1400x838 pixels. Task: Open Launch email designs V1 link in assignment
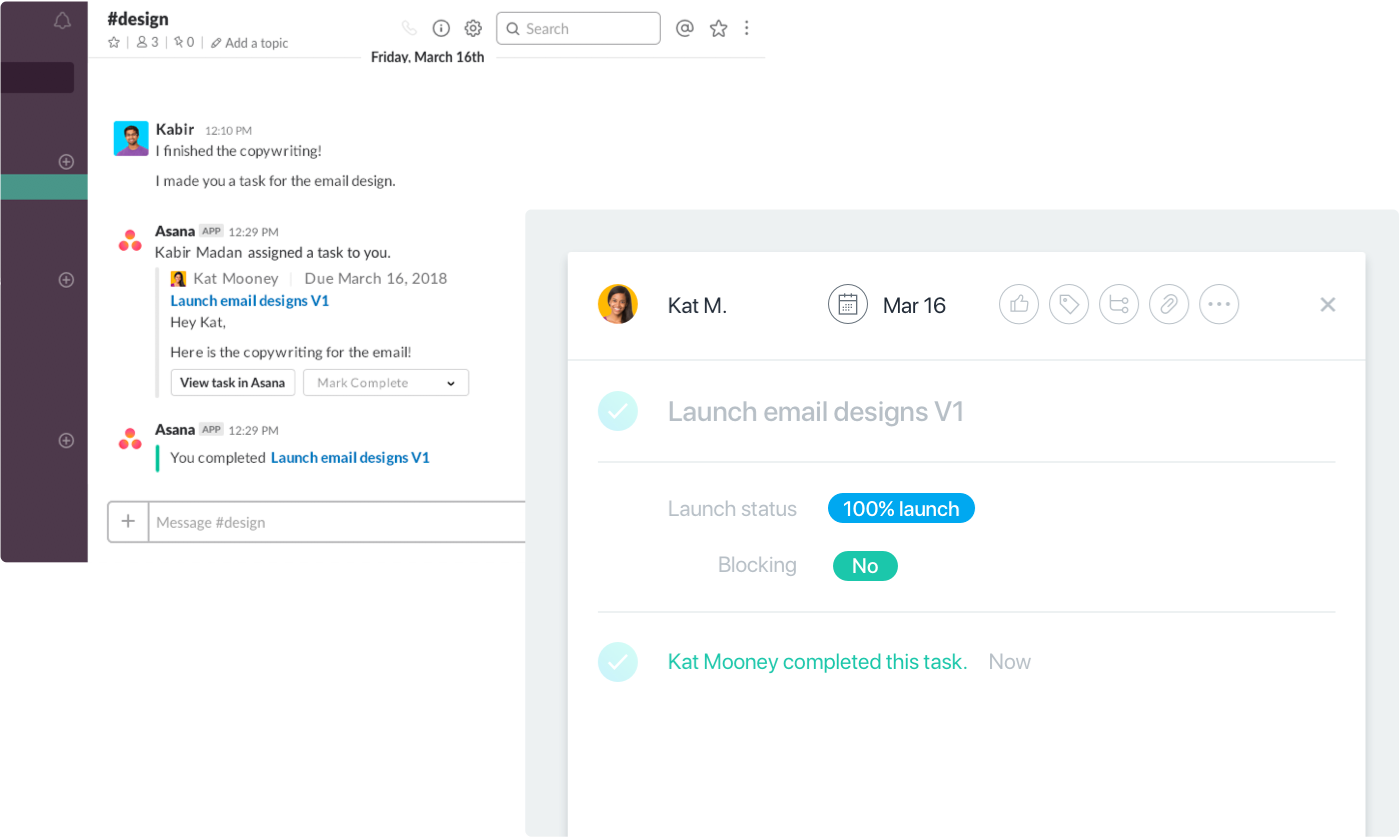(x=249, y=300)
